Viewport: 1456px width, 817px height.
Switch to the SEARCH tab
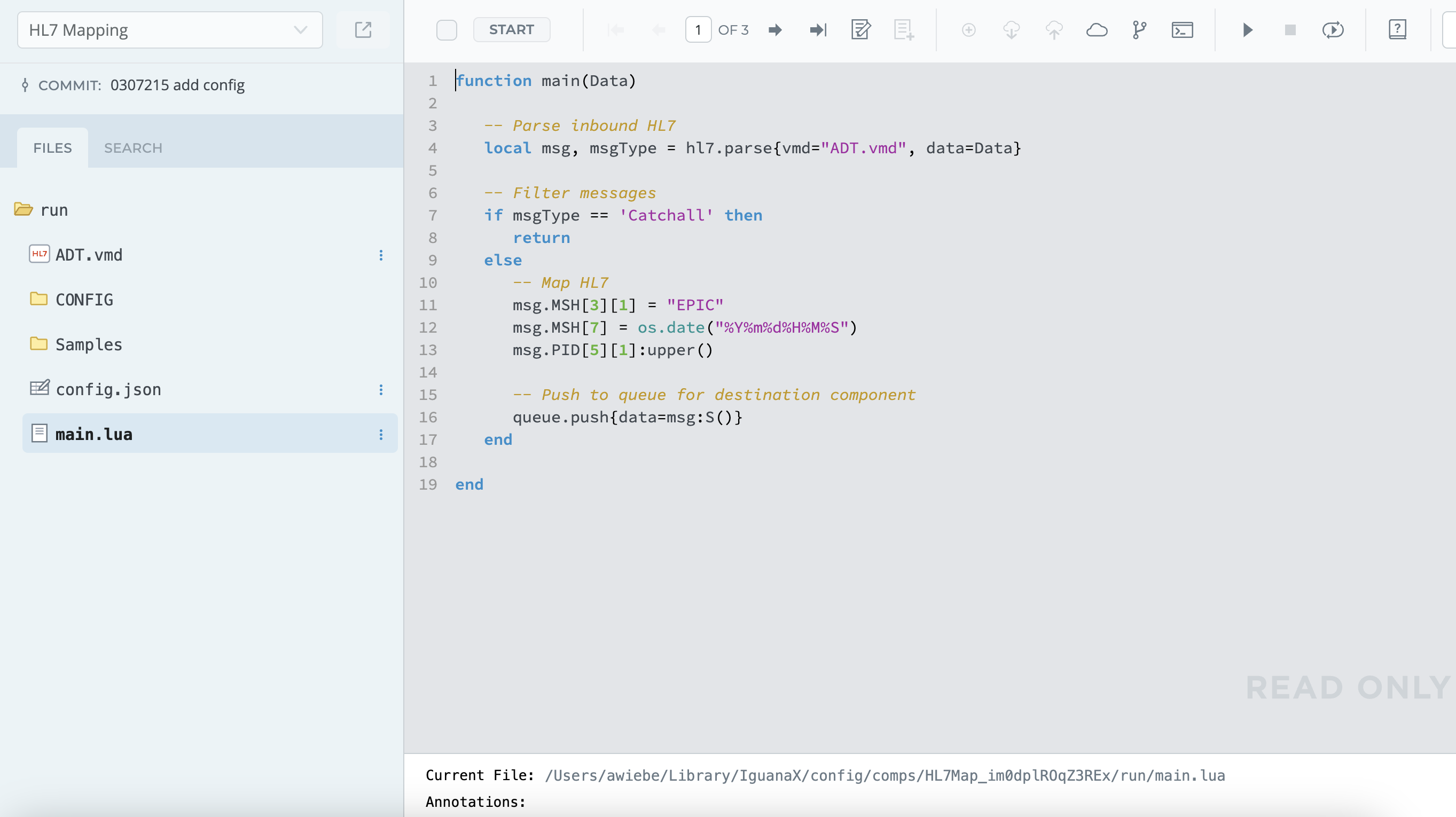point(133,148)
